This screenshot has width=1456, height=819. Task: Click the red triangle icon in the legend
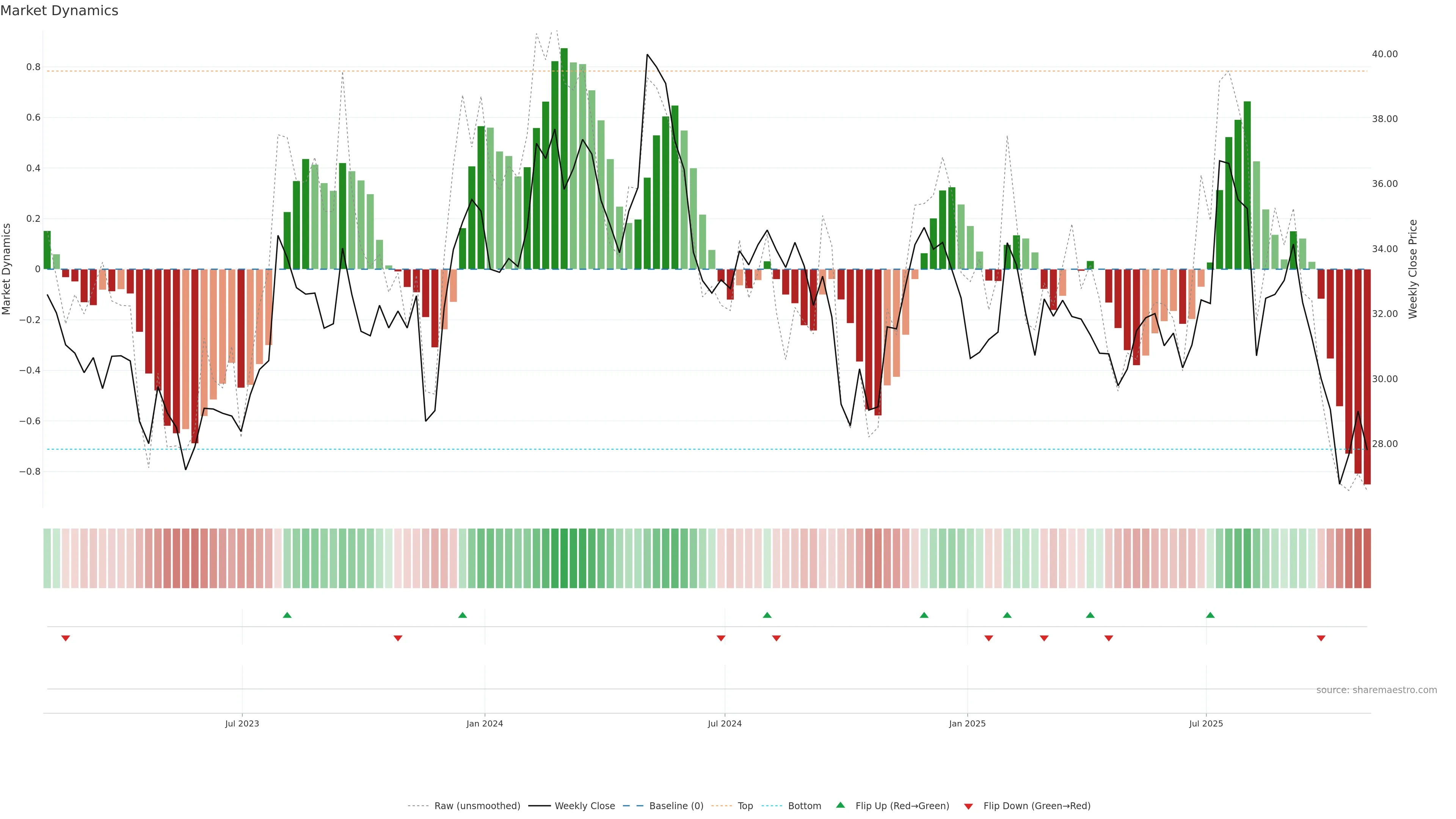pyautogui.click(x=968, y=806)
